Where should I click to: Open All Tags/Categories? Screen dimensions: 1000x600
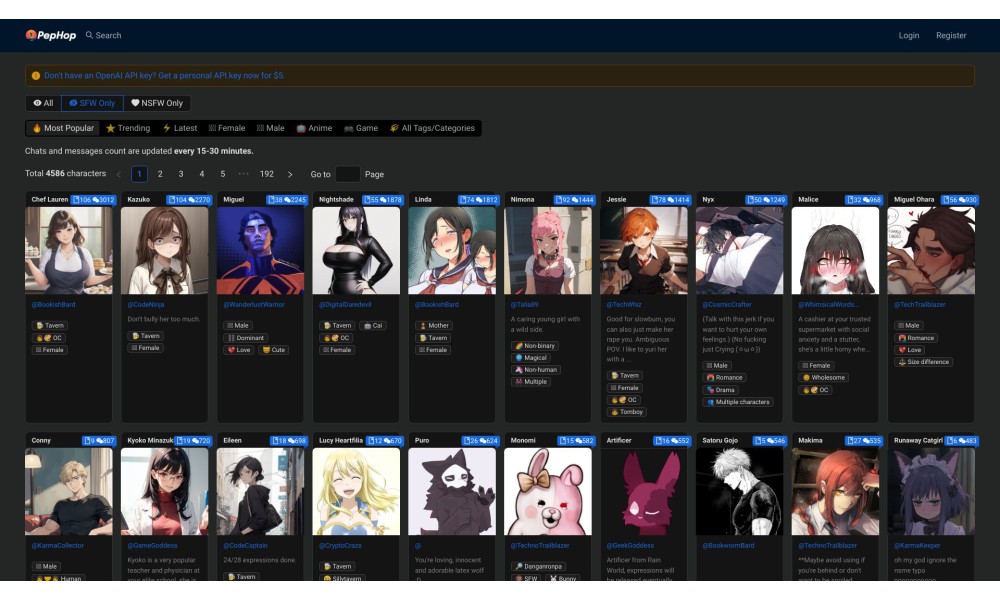click(433, 128)
